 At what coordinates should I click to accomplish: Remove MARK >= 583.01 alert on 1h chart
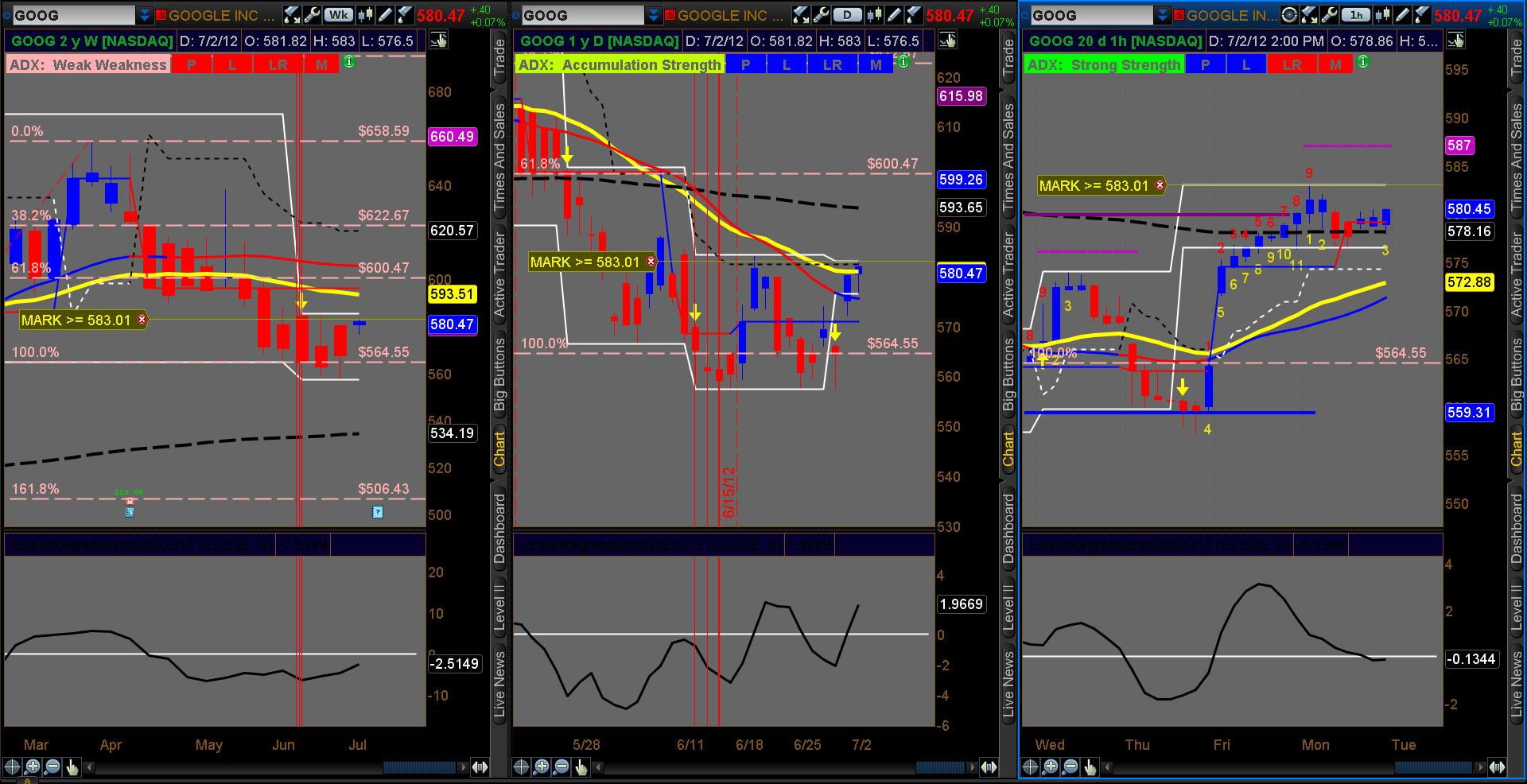(x=1160, y=185)
